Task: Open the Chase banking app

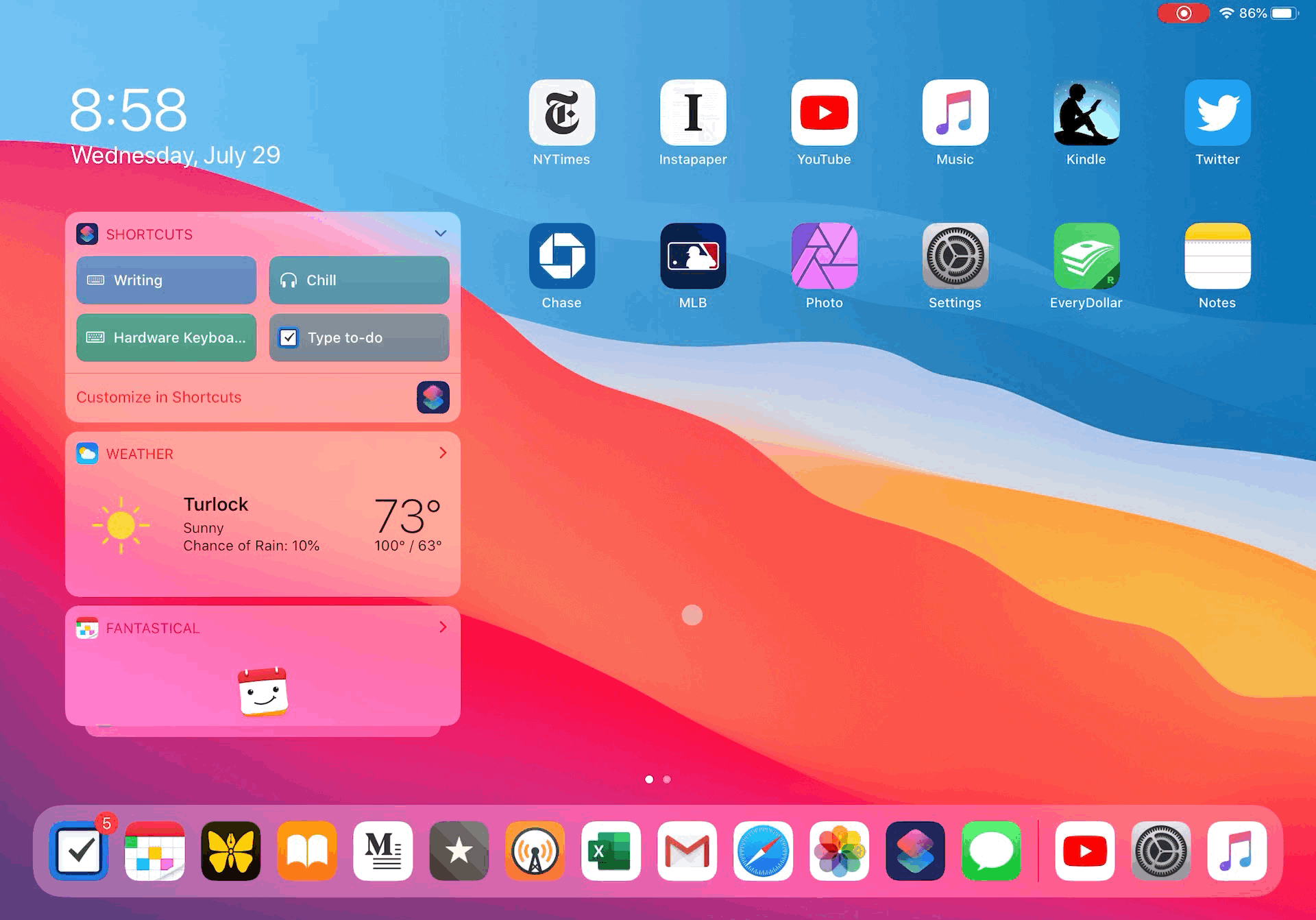Action: click(x=561, y=256)
